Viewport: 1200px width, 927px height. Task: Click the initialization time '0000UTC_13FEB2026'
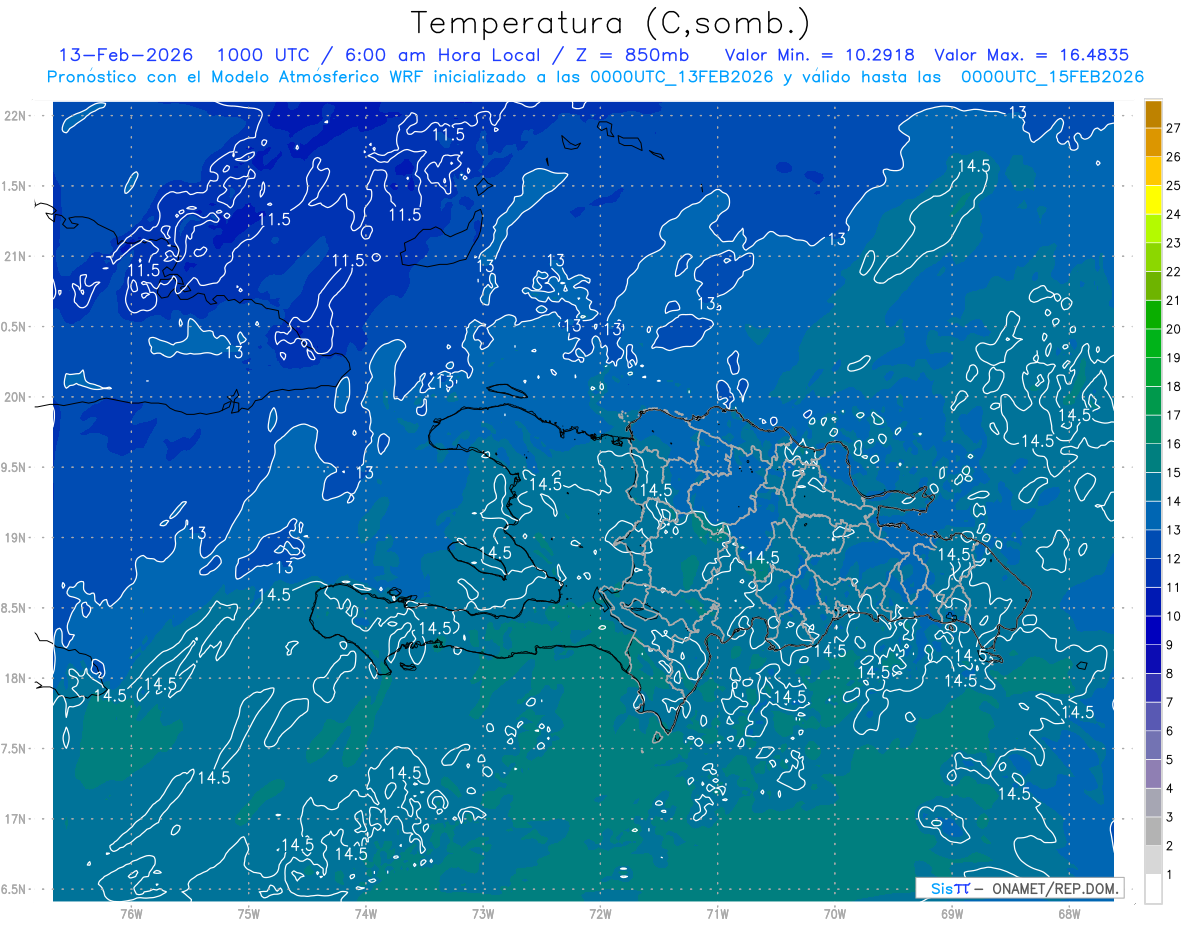click(682, 77)
